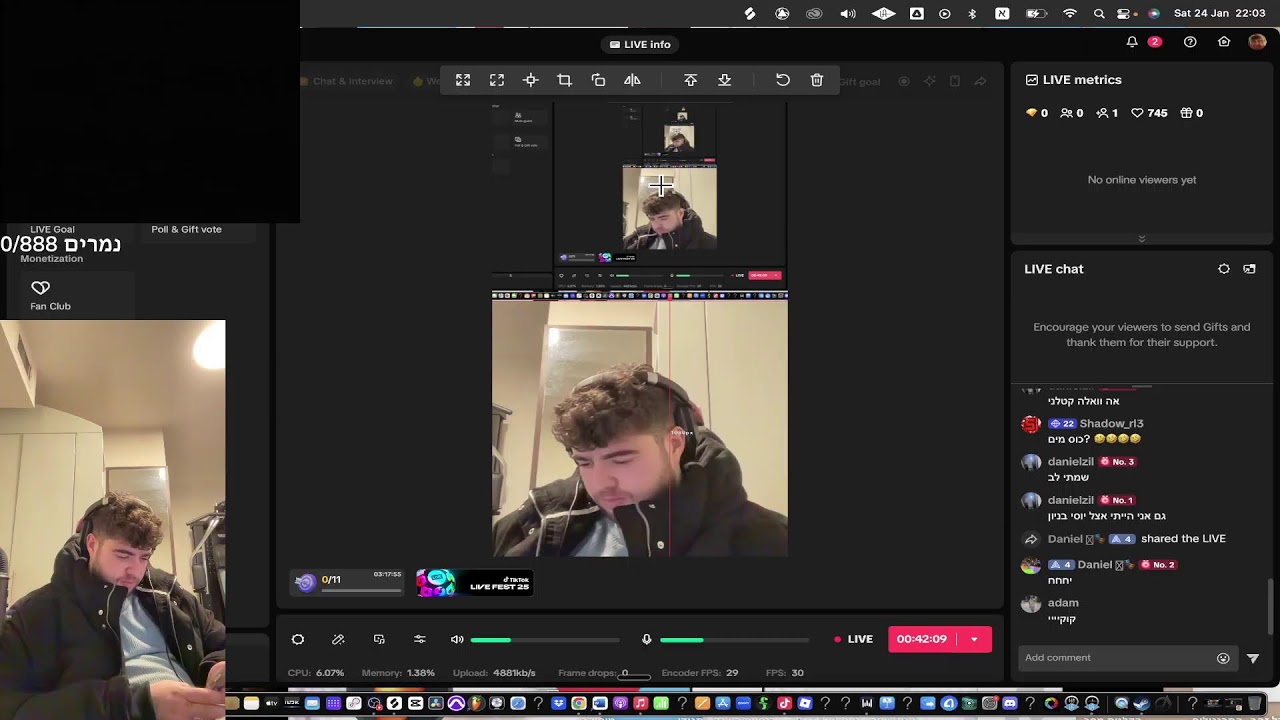This screenshot has width=1280, height=720.
Task: Open Siri from the menu bar
Action: [1154, 13]
